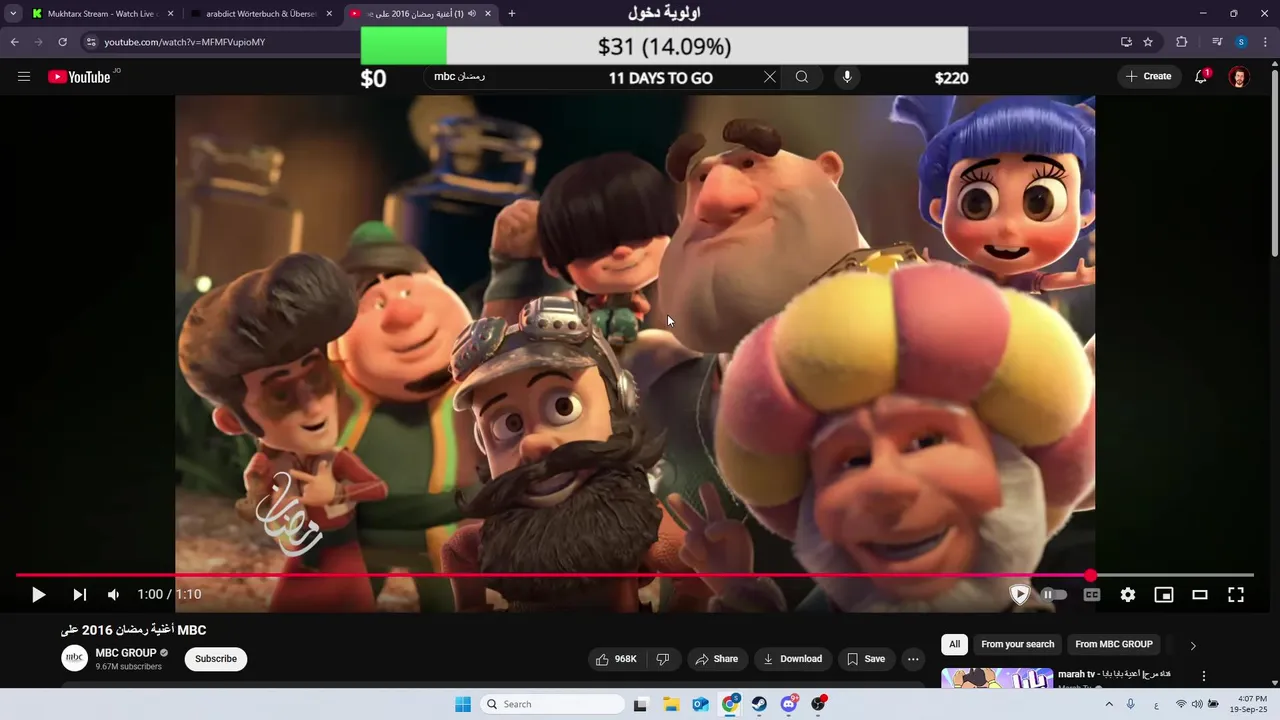Open options for the marah tv video
Image resolution: width=1280 pixels, height=720 pixels.
tap(1204, 676)
